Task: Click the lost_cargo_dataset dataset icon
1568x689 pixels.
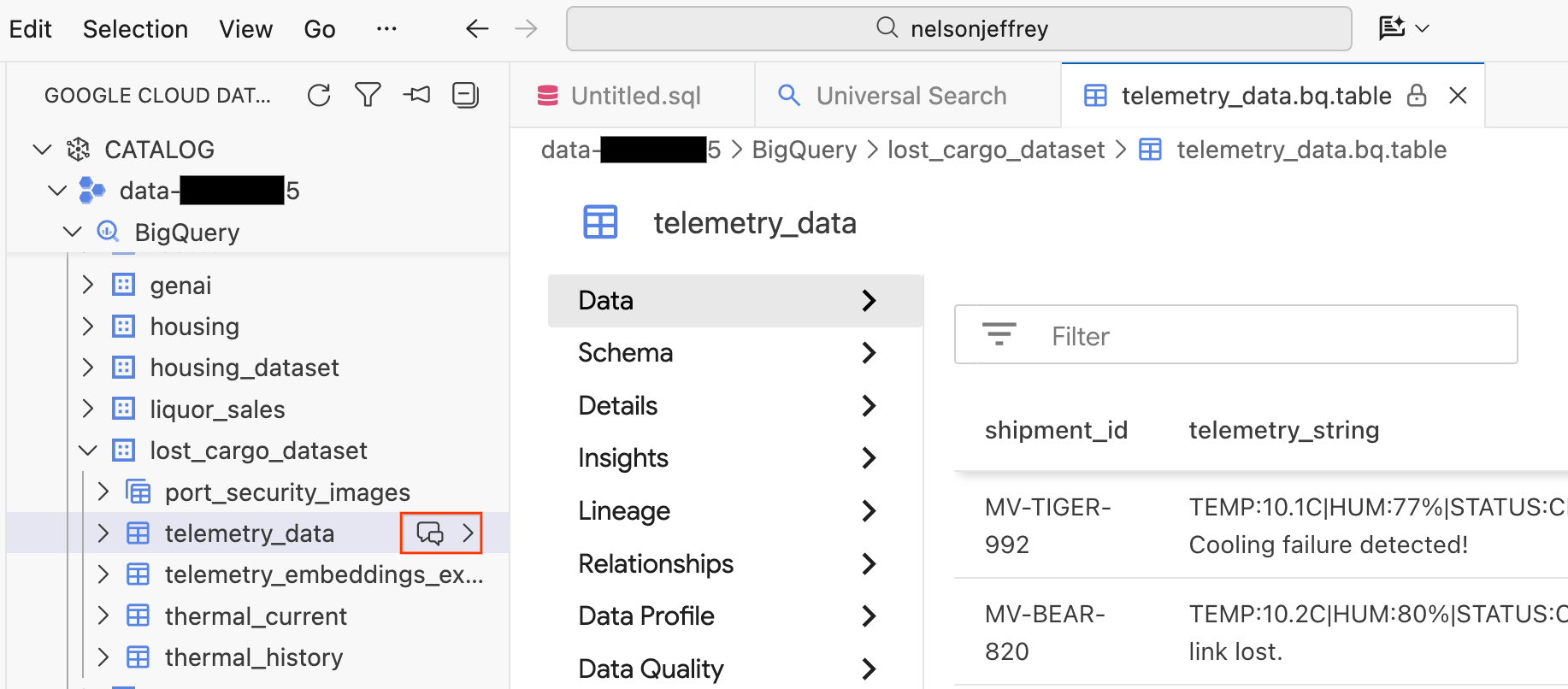Action: click(123, 450)
